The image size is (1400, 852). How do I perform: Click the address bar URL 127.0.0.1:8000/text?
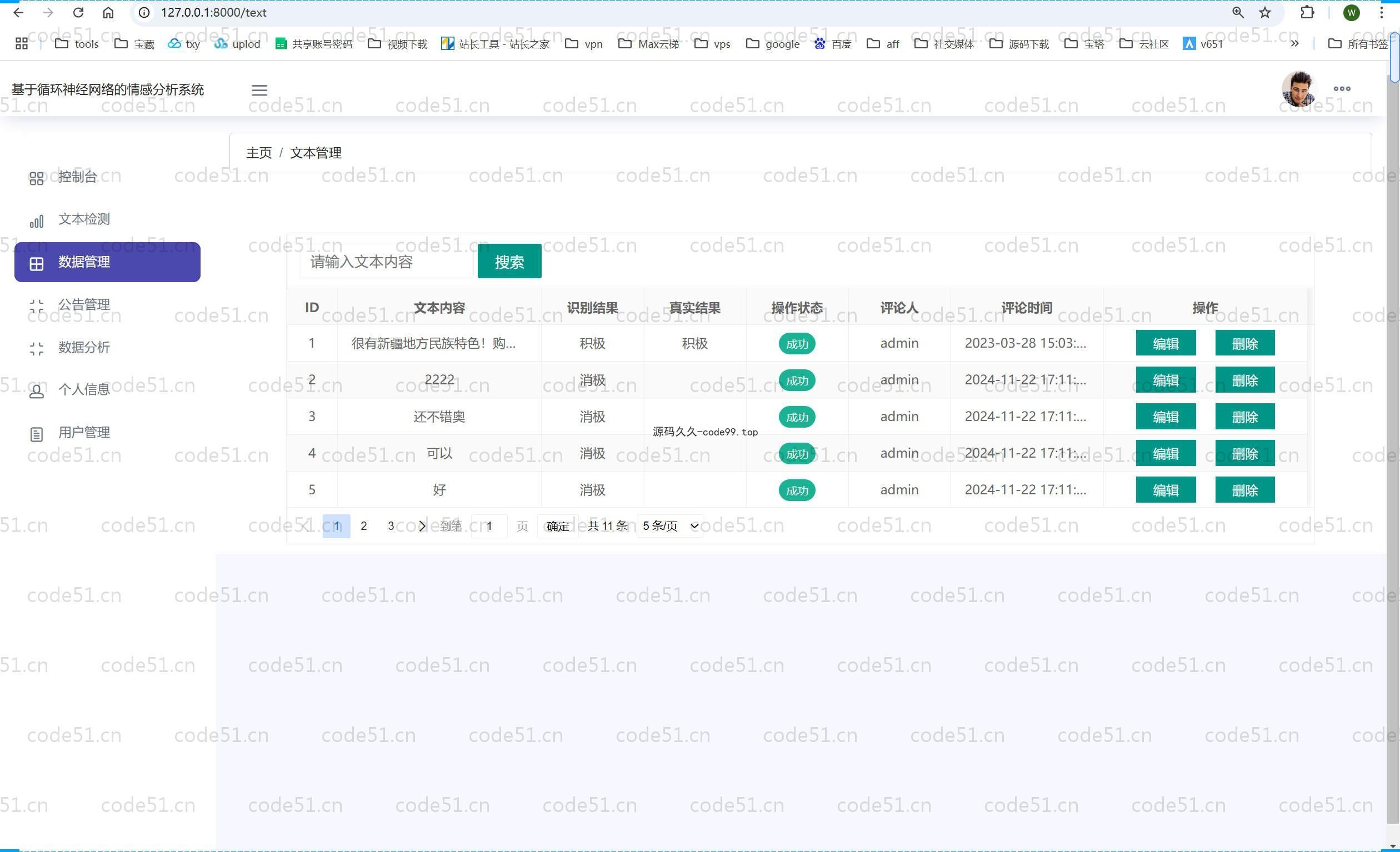click(x=214, y=12)
